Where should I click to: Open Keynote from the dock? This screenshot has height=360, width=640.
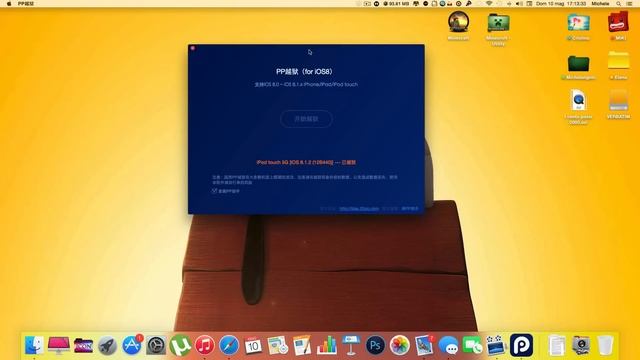click(x=351, y=345)
